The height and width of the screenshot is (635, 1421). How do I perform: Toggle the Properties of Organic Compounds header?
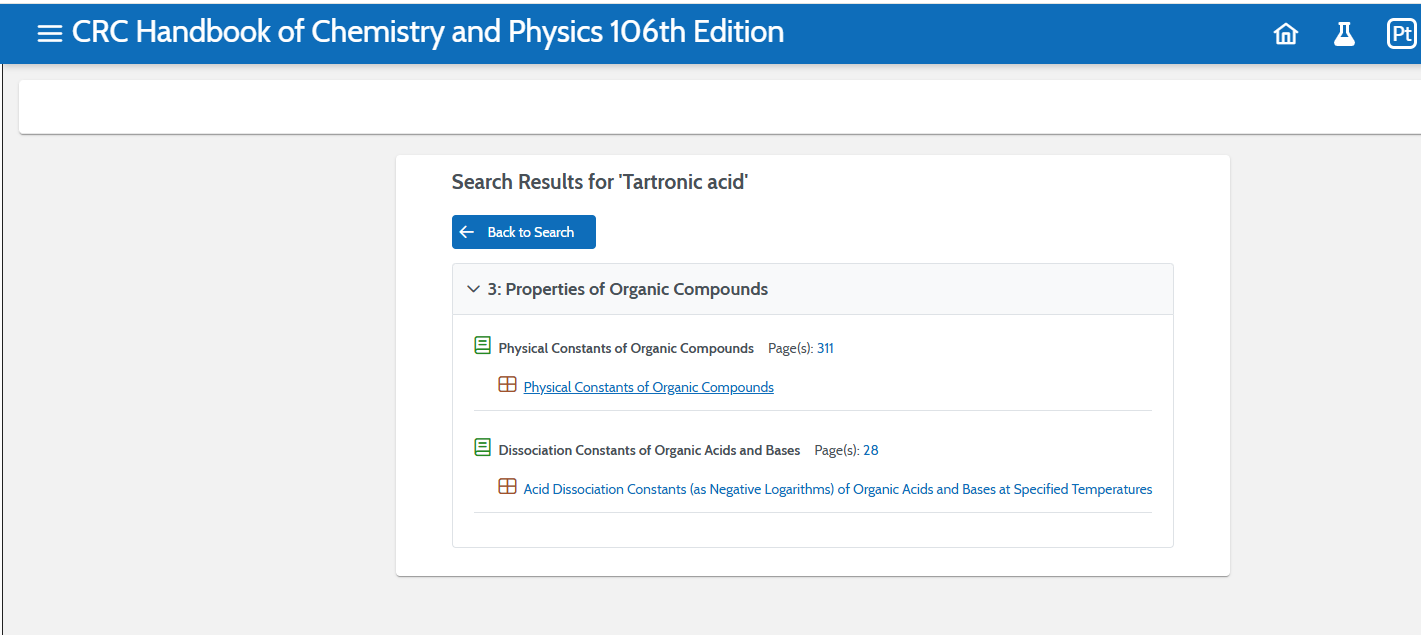click(x=627, y=289)
